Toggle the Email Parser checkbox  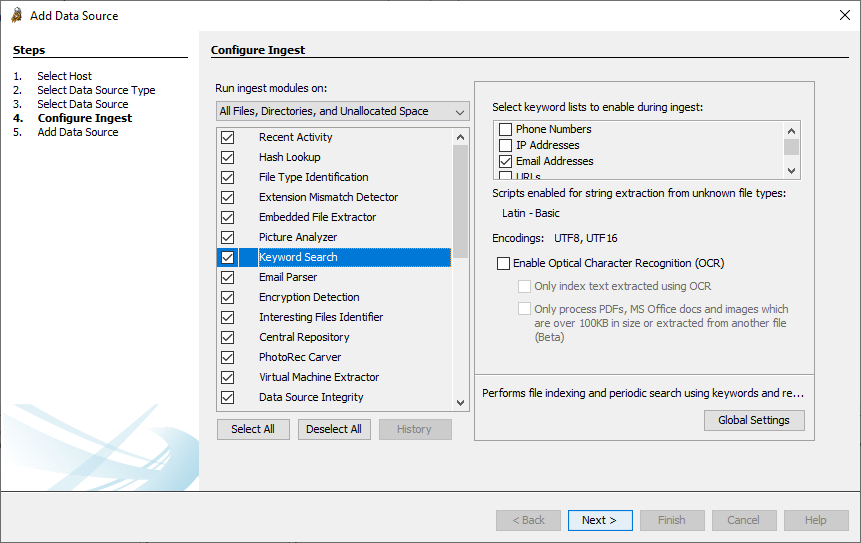[227, 277]
